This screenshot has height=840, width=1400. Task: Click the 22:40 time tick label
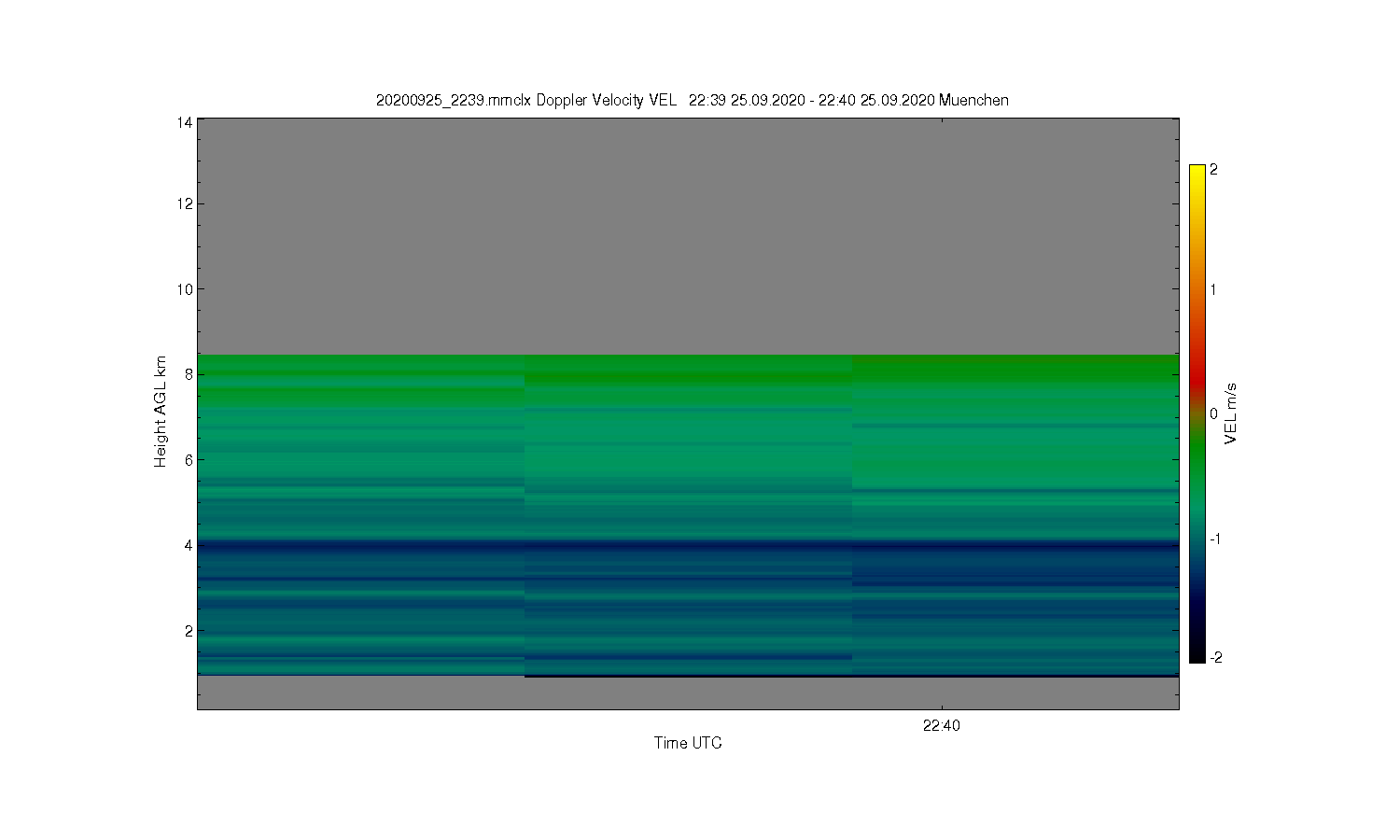(941, 725)
